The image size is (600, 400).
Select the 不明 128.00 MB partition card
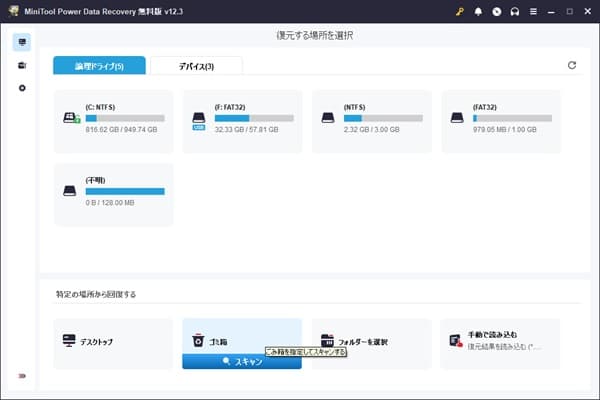coord(114,194)
